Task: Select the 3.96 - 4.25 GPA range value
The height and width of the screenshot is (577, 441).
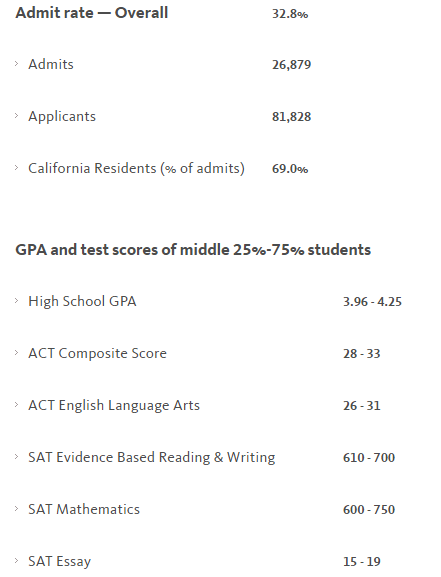Action: coord(372,302)
